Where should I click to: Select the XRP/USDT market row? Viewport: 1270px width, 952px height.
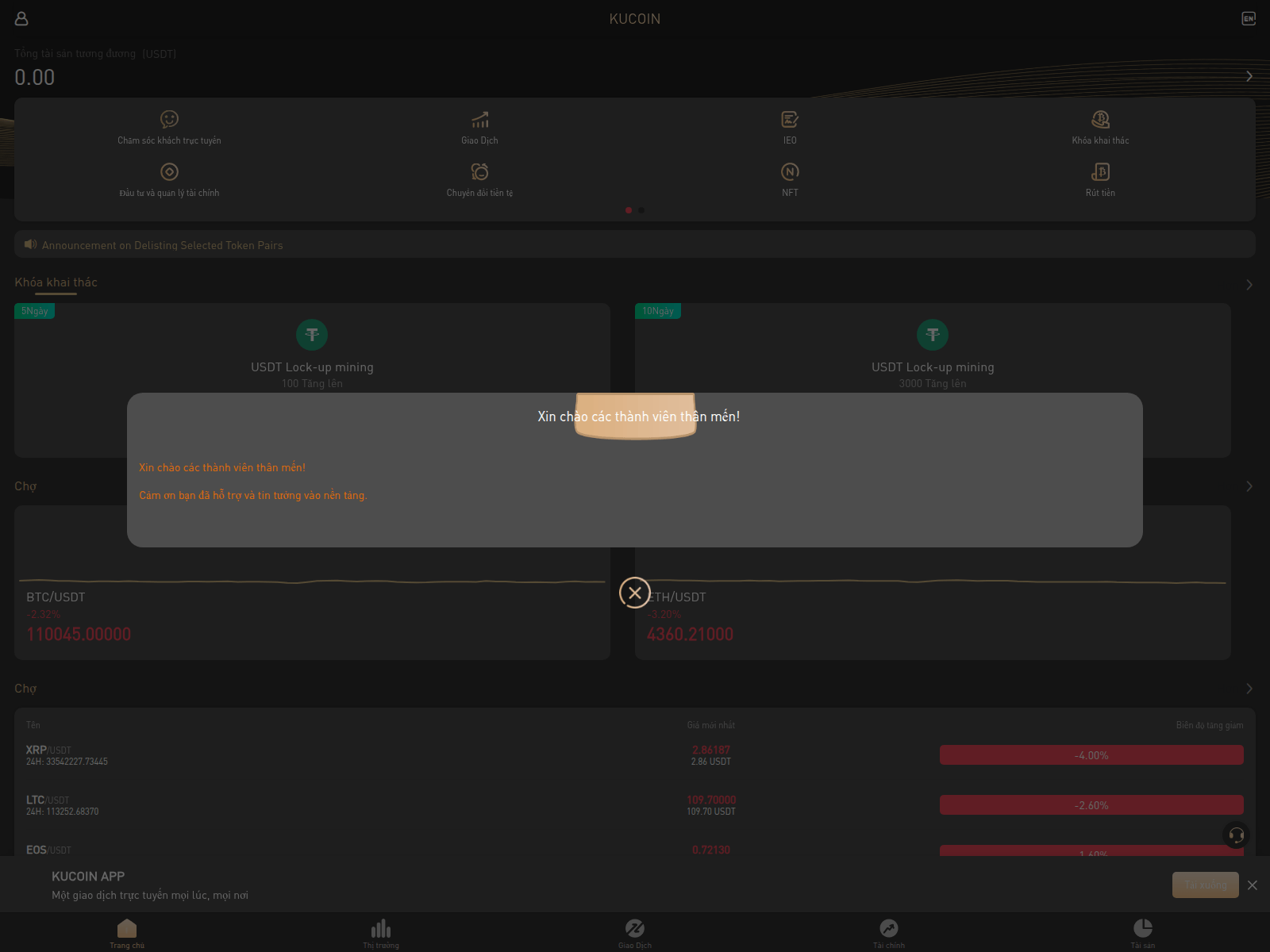pos(635,755)
